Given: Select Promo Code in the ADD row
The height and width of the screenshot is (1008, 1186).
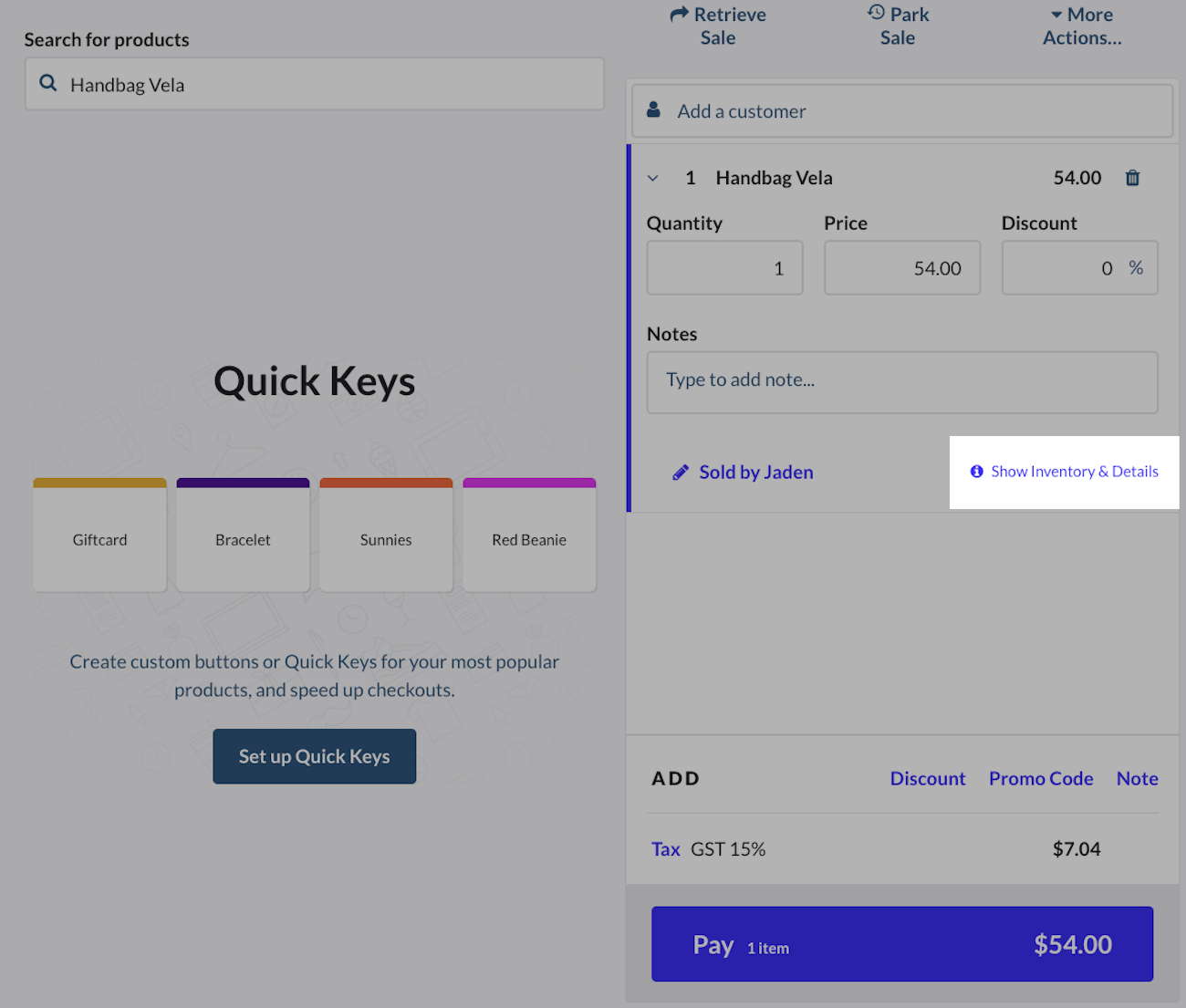Looking at the screenshot, I should click(1041, 778).
